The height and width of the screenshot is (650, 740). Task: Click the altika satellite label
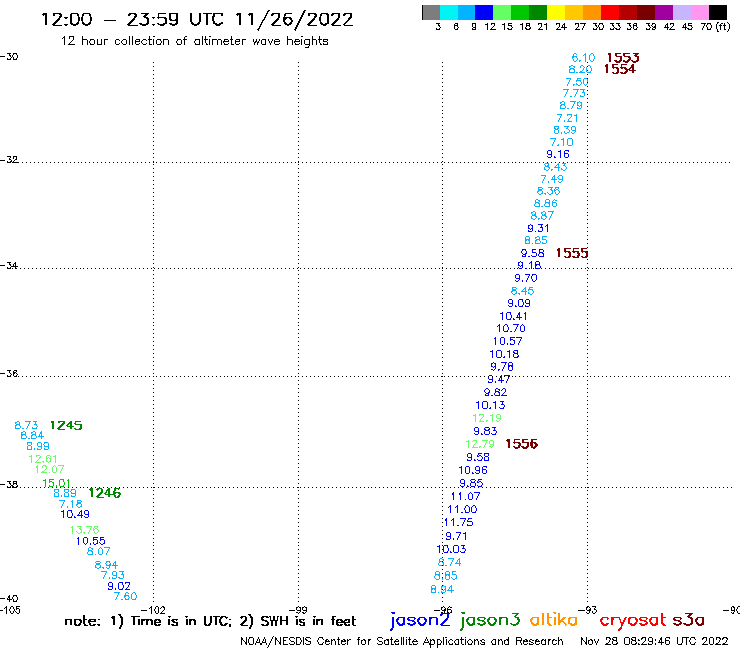(554, 620)
